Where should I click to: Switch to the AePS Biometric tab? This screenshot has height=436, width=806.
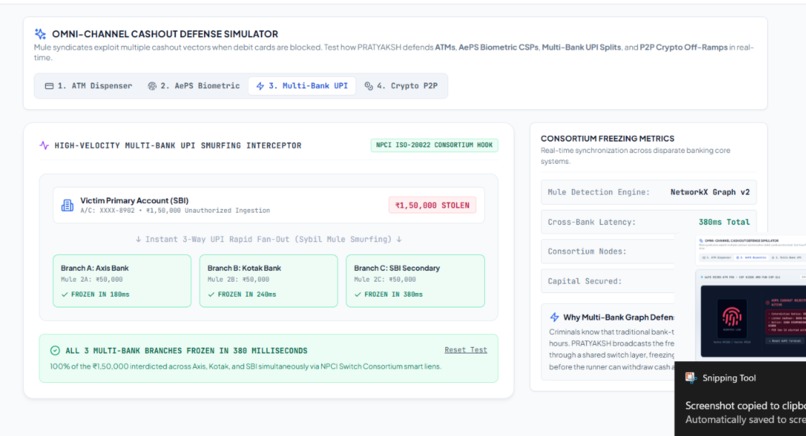pos(193,86)
